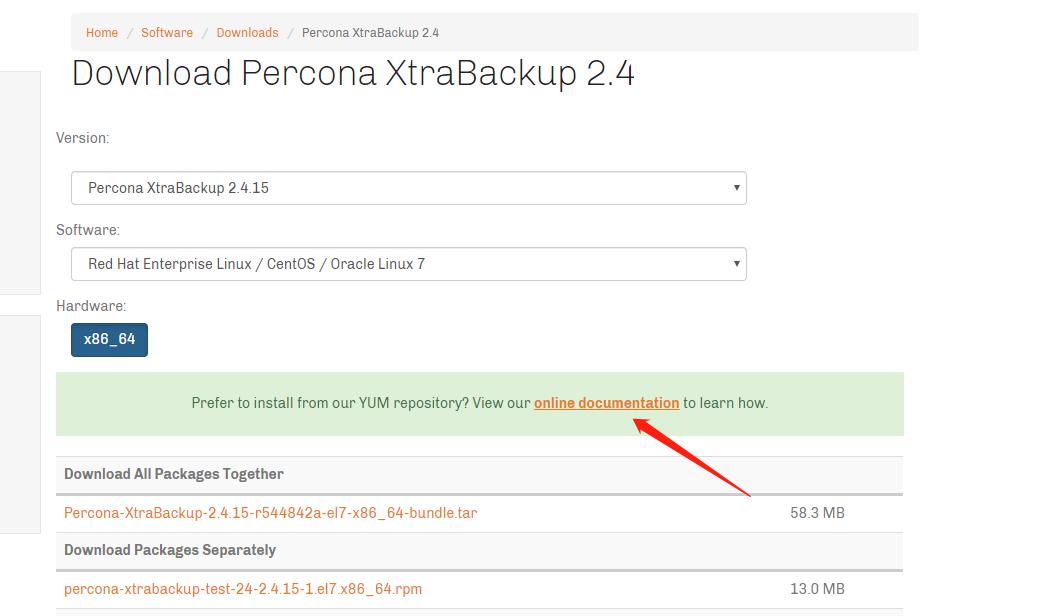The image size is (1047, 616).
Task: Go to the Home breadcrumb link
Action: pyautogui.click(x=102, y=33)
